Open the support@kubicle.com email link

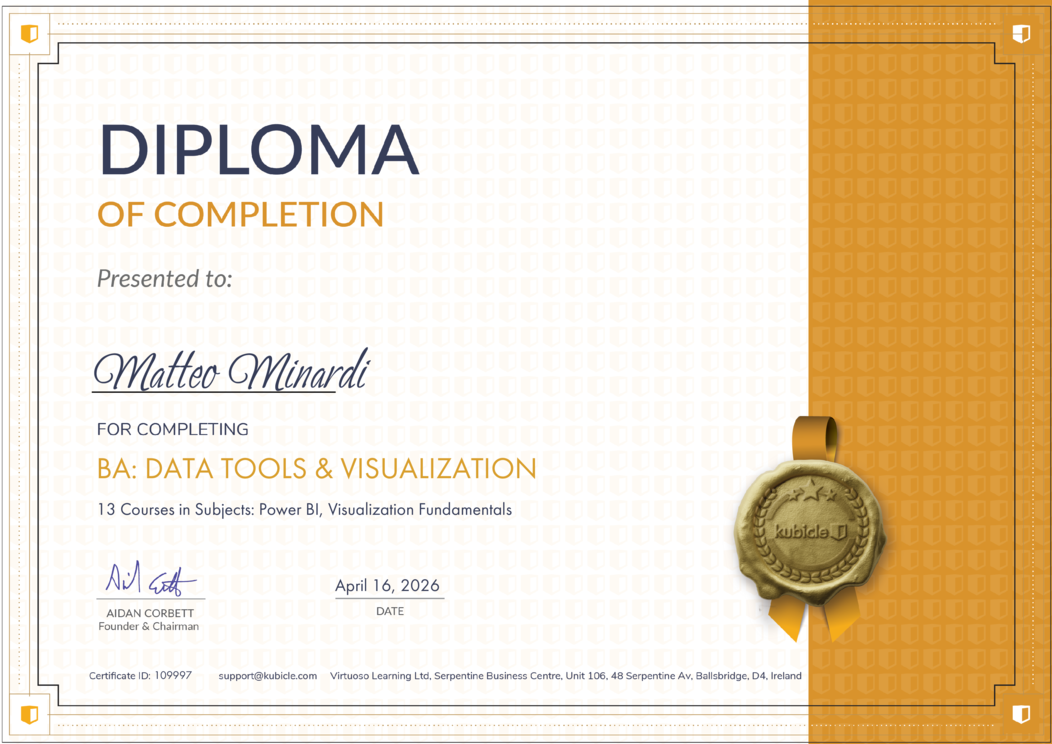(x=267, y=676)
